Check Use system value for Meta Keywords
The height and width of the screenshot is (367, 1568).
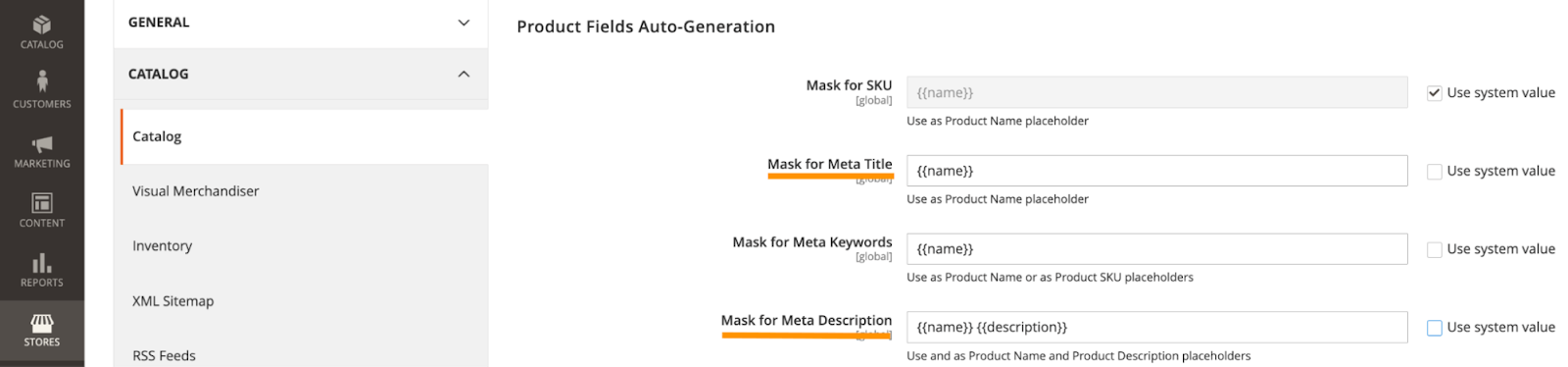click(x=1434, y=250)
